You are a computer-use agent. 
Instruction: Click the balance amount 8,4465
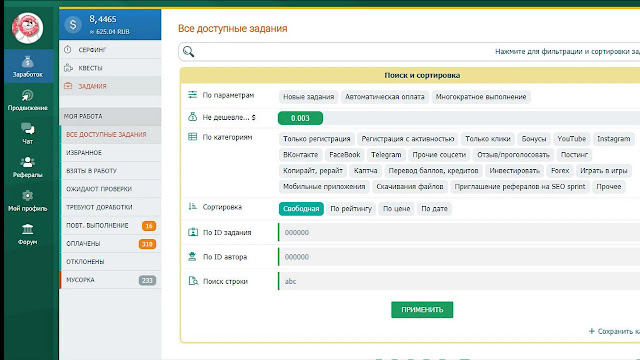pyautogui.click(x=103, y=19)
